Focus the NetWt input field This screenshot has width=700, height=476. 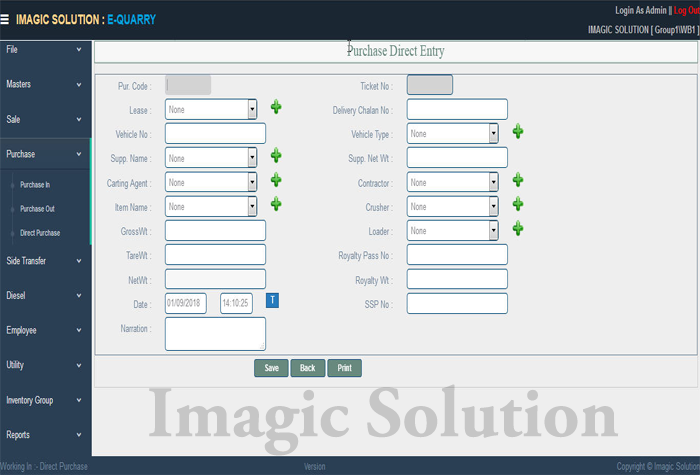click(215, 279)
